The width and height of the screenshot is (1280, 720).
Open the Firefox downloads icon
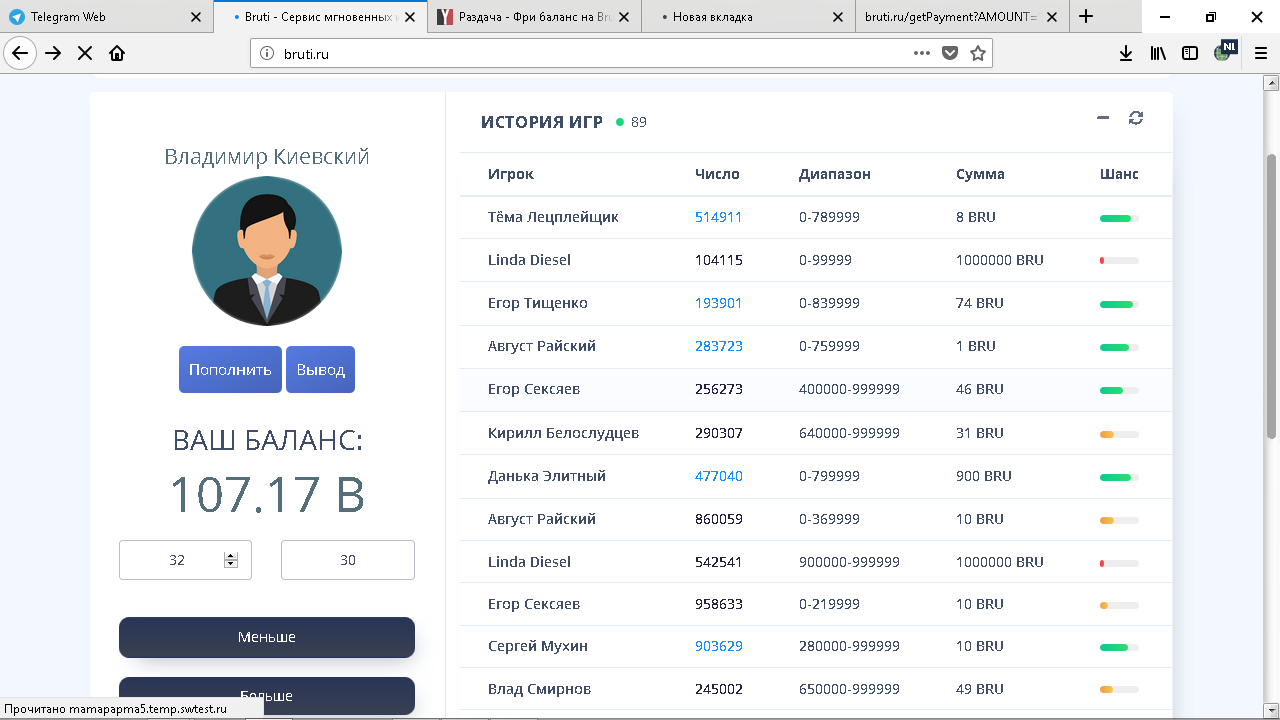coord(1126,54)
